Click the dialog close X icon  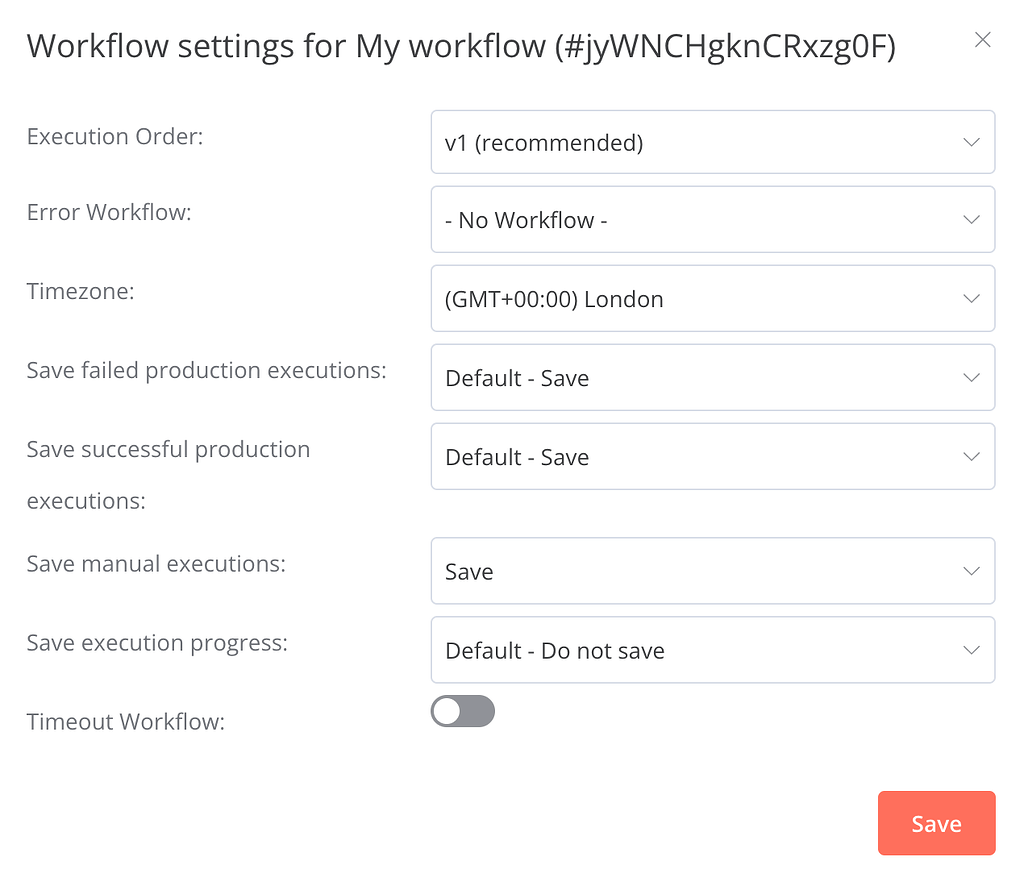982,40
